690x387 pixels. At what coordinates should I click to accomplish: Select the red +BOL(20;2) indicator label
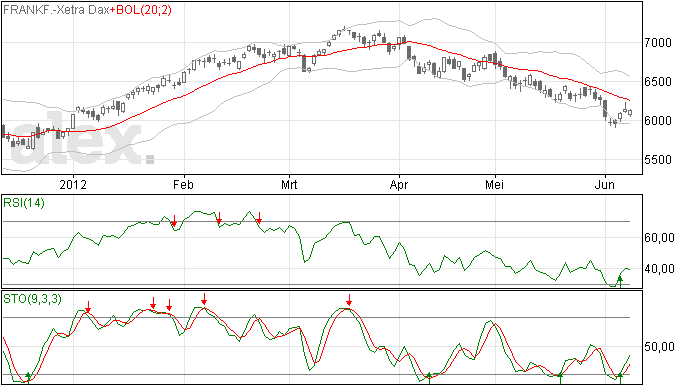[141, 10]
